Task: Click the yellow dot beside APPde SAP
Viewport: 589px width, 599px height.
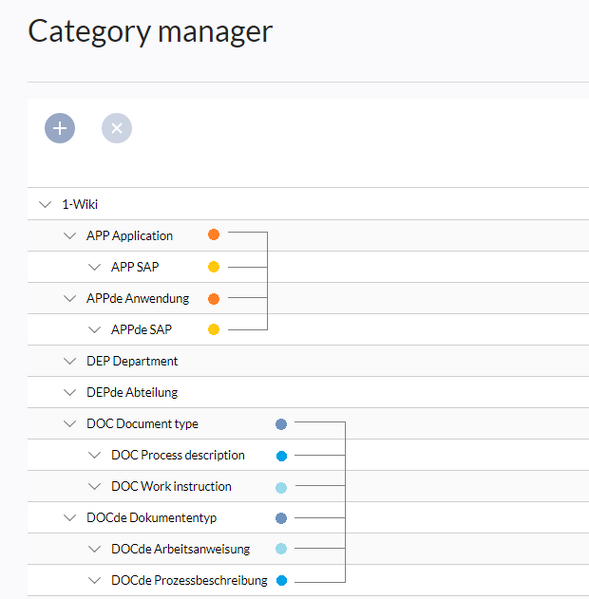Action: tap(214, 329)
